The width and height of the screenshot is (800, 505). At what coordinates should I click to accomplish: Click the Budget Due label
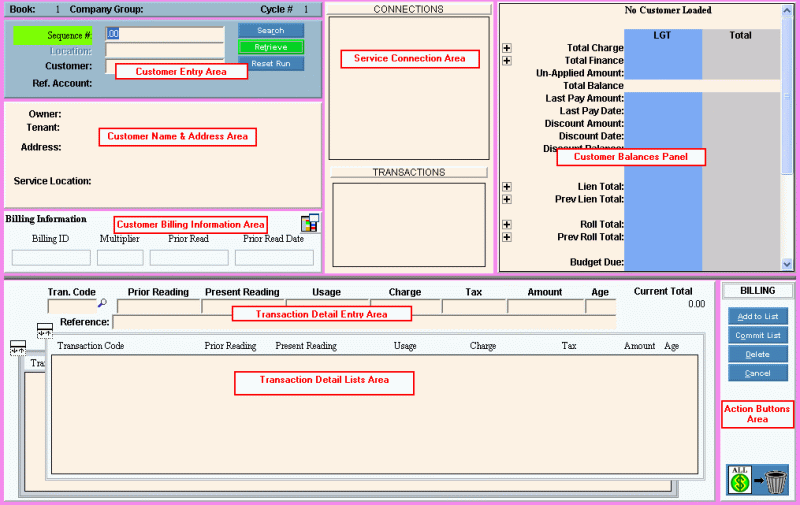596,262
